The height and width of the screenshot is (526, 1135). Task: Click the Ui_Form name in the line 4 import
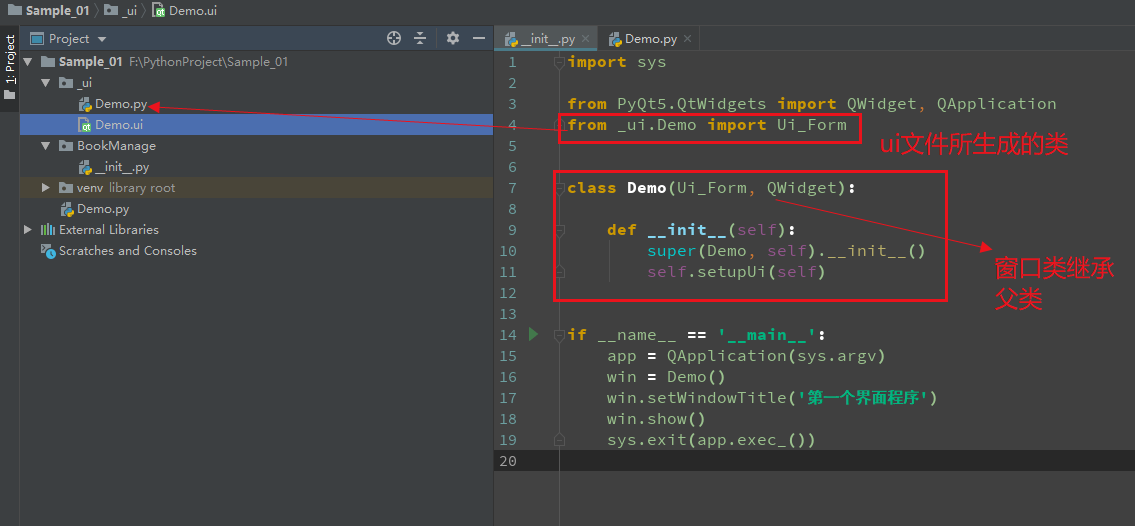[811, 125]
